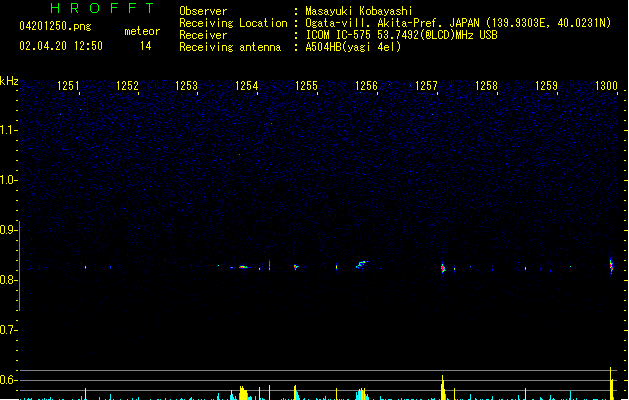Click the kHz axis unit label
629x400 pixels.
[9, 81]
